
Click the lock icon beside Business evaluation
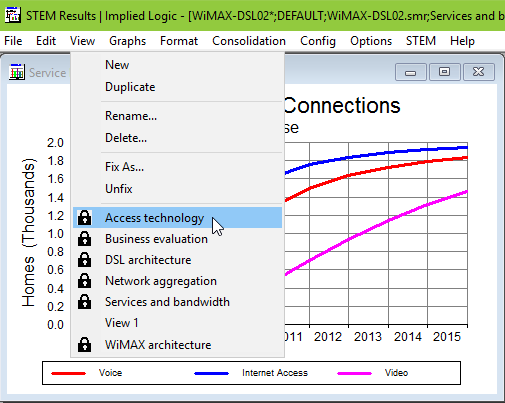coord(84,239)
